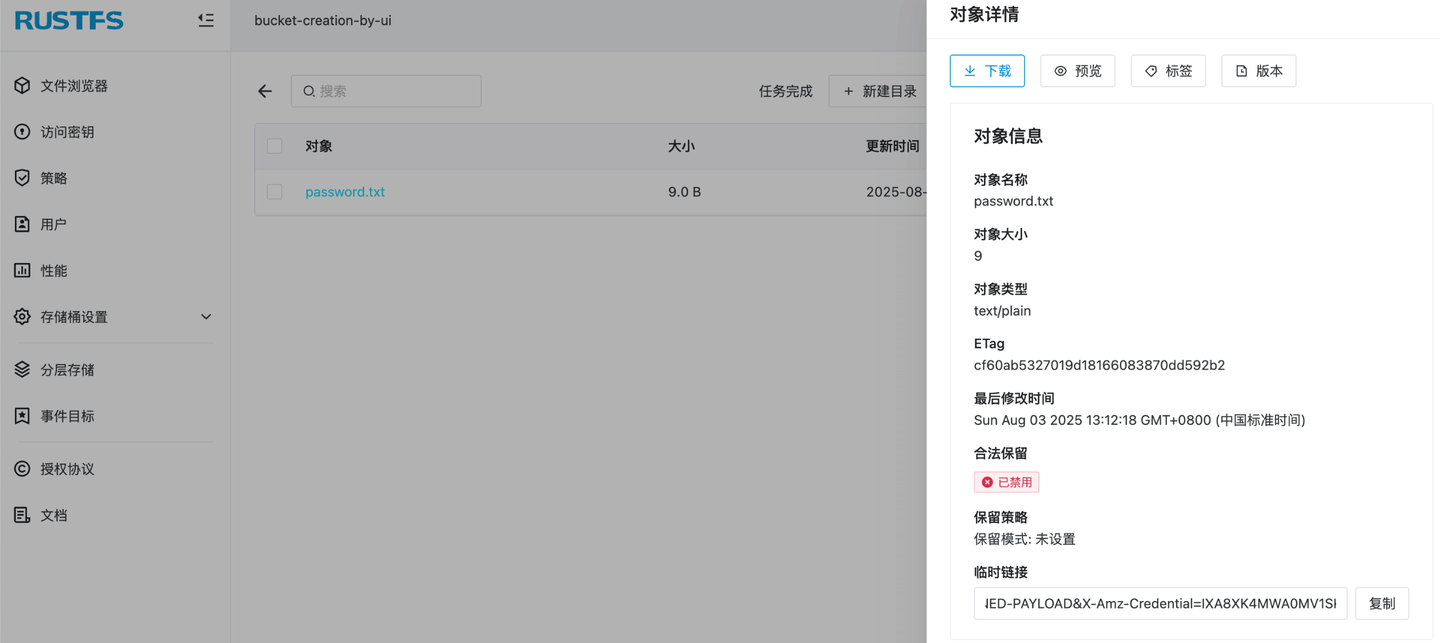The image size is (1440, 643).
Task: Download the object via 下载 button
Action: [987, 70]
